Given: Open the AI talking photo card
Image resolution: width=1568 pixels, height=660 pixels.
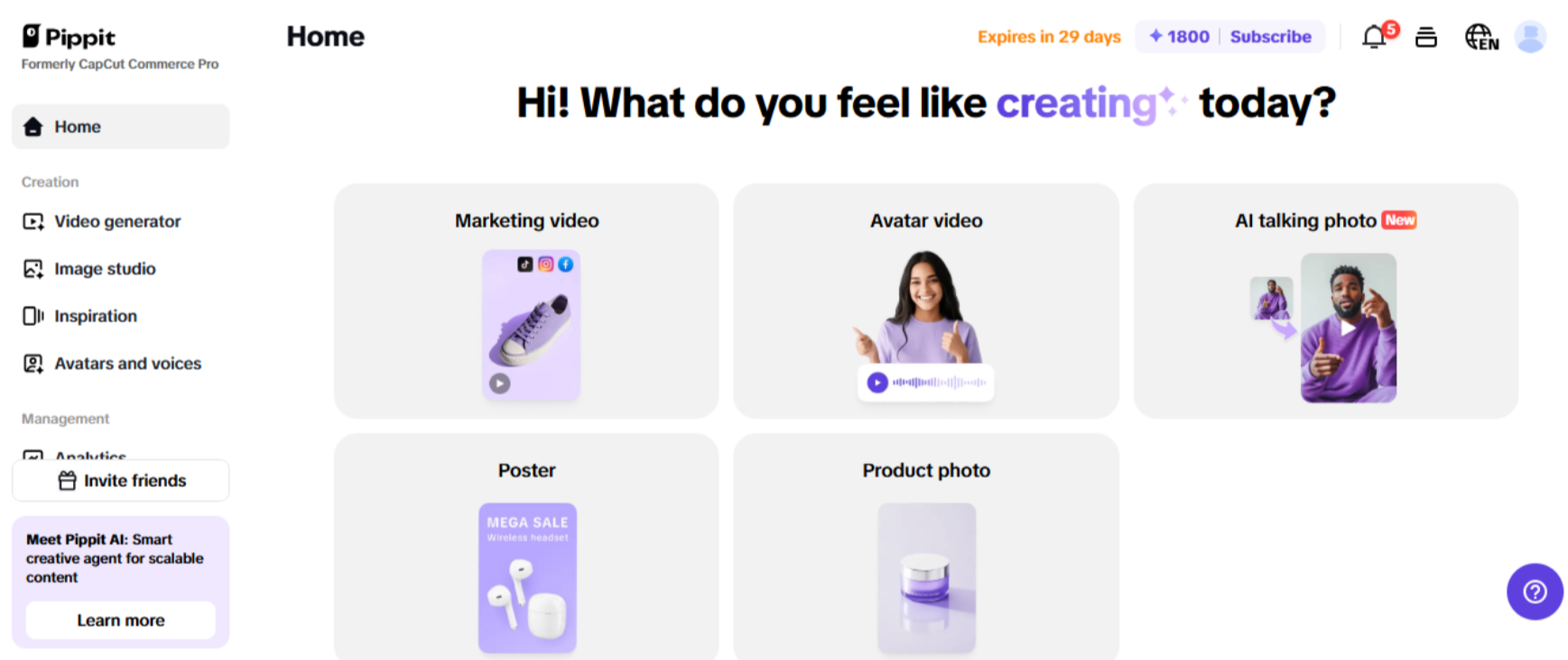Looking at the screenshot, I should tap(1325, 301).
